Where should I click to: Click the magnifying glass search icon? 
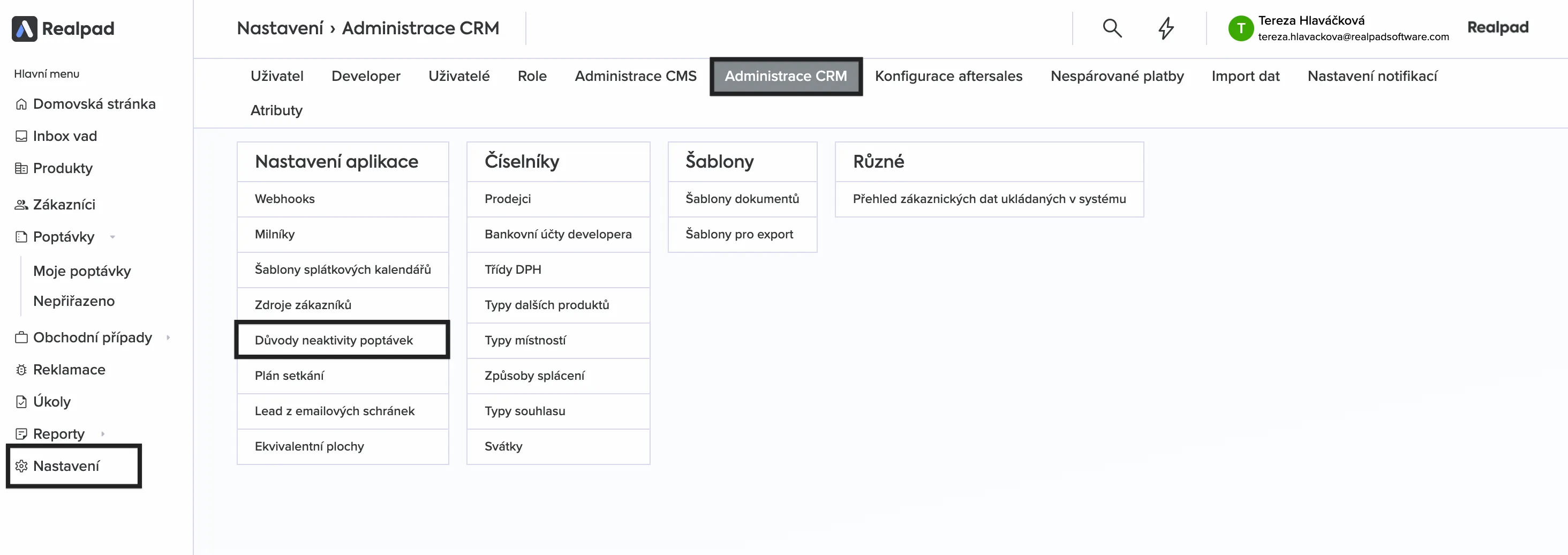(x=1112, y=28)
